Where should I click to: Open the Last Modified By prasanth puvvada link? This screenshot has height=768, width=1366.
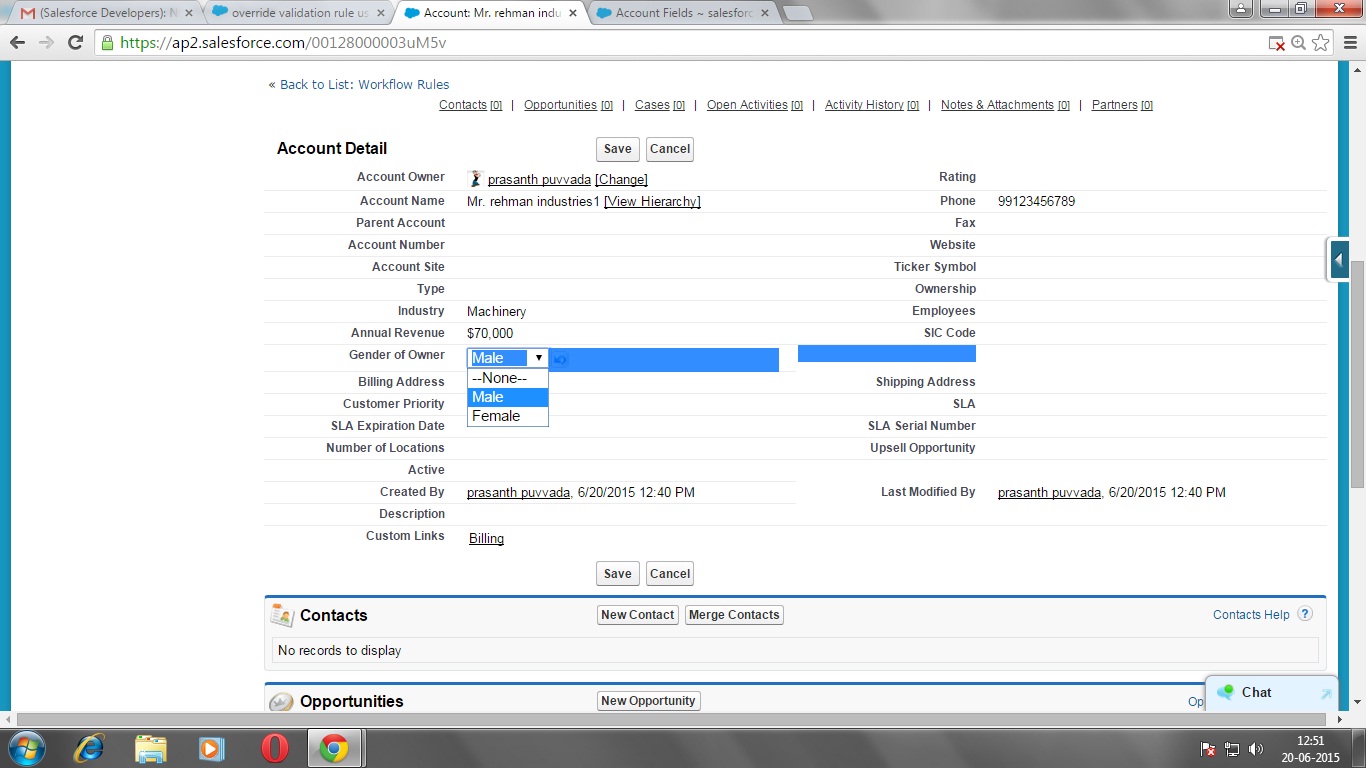pyautogui.click(x=1049, y=493)
